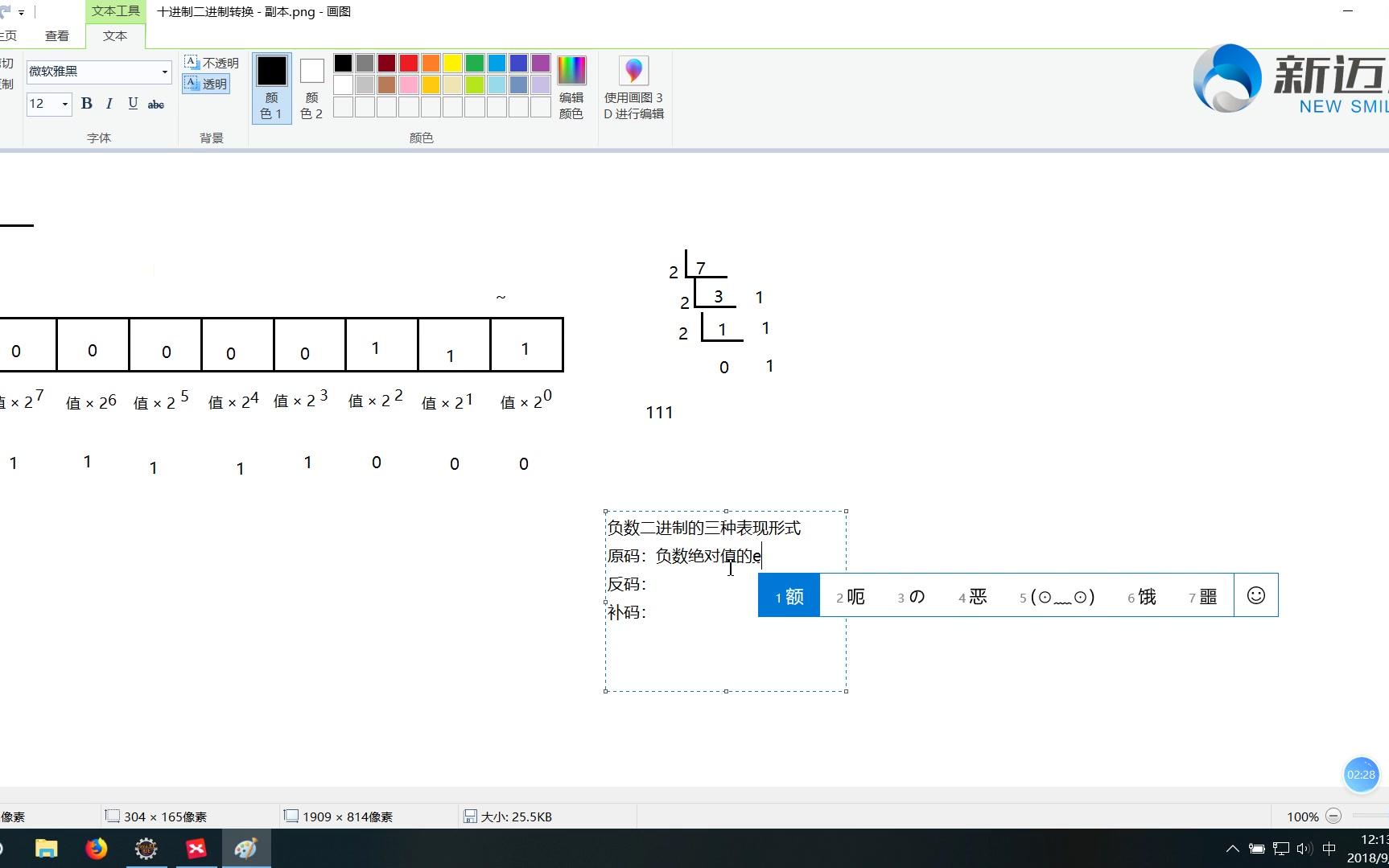Enable opaque text background (不透明)
This screenshot has height=868, width=1389.
pos(211,62)
